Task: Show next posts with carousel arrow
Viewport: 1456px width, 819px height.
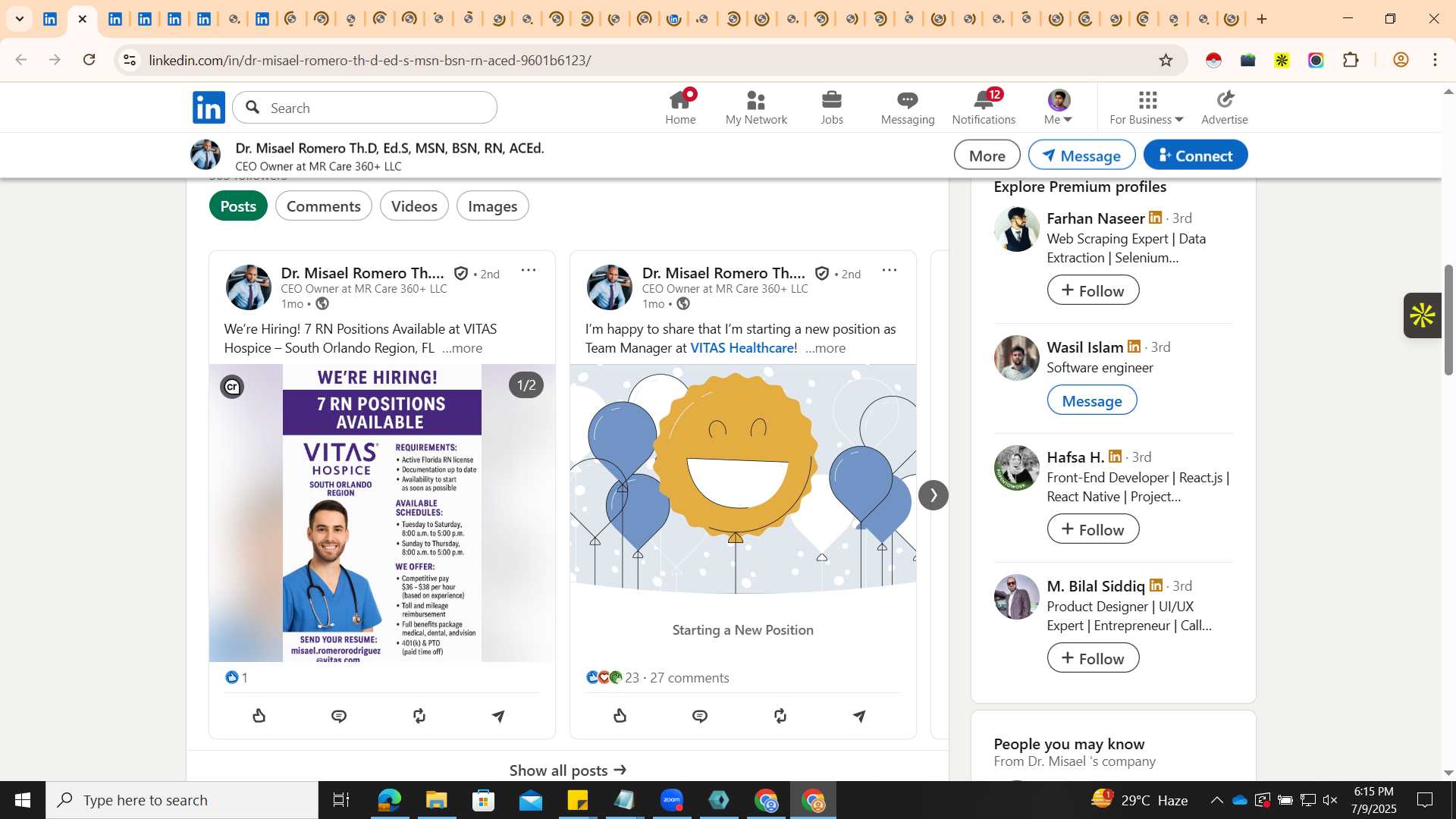Action: [934, 495]
